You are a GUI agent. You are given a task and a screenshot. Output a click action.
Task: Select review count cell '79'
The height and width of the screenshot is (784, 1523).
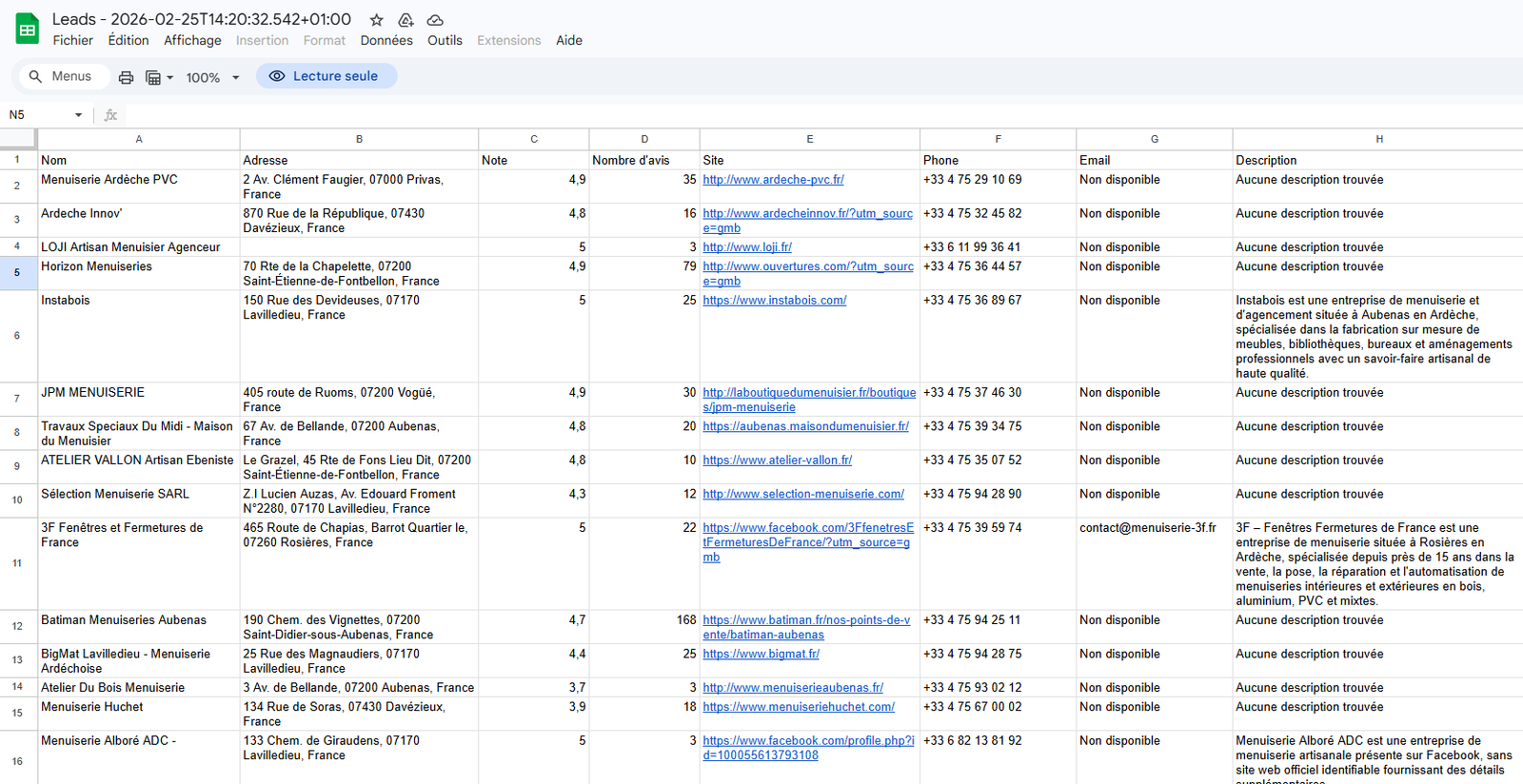pyautogui.click(x=644, y=273)
